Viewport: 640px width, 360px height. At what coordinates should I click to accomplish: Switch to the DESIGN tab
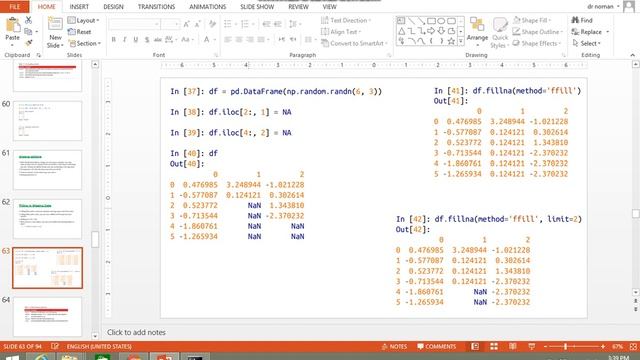113,7
